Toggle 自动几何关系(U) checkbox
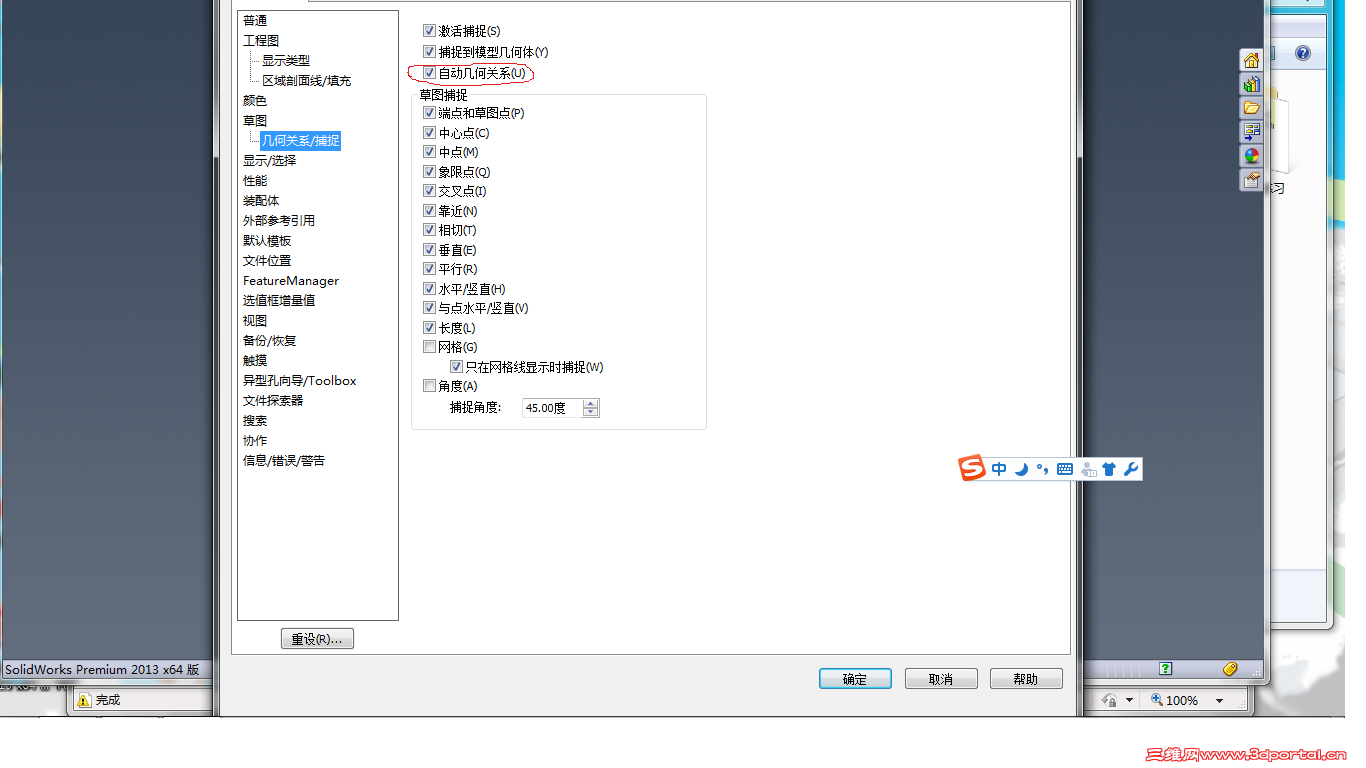Viewport: 1366px width, 768px height. (430, 73)
